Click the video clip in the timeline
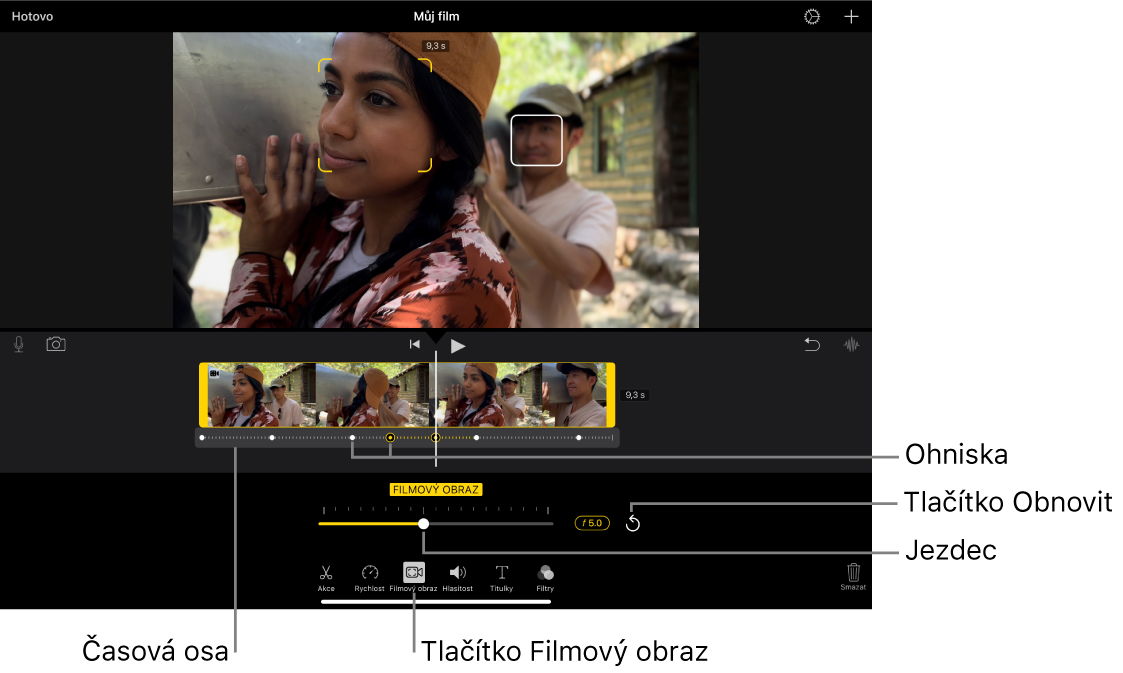1123x673 pixels. 407,395
